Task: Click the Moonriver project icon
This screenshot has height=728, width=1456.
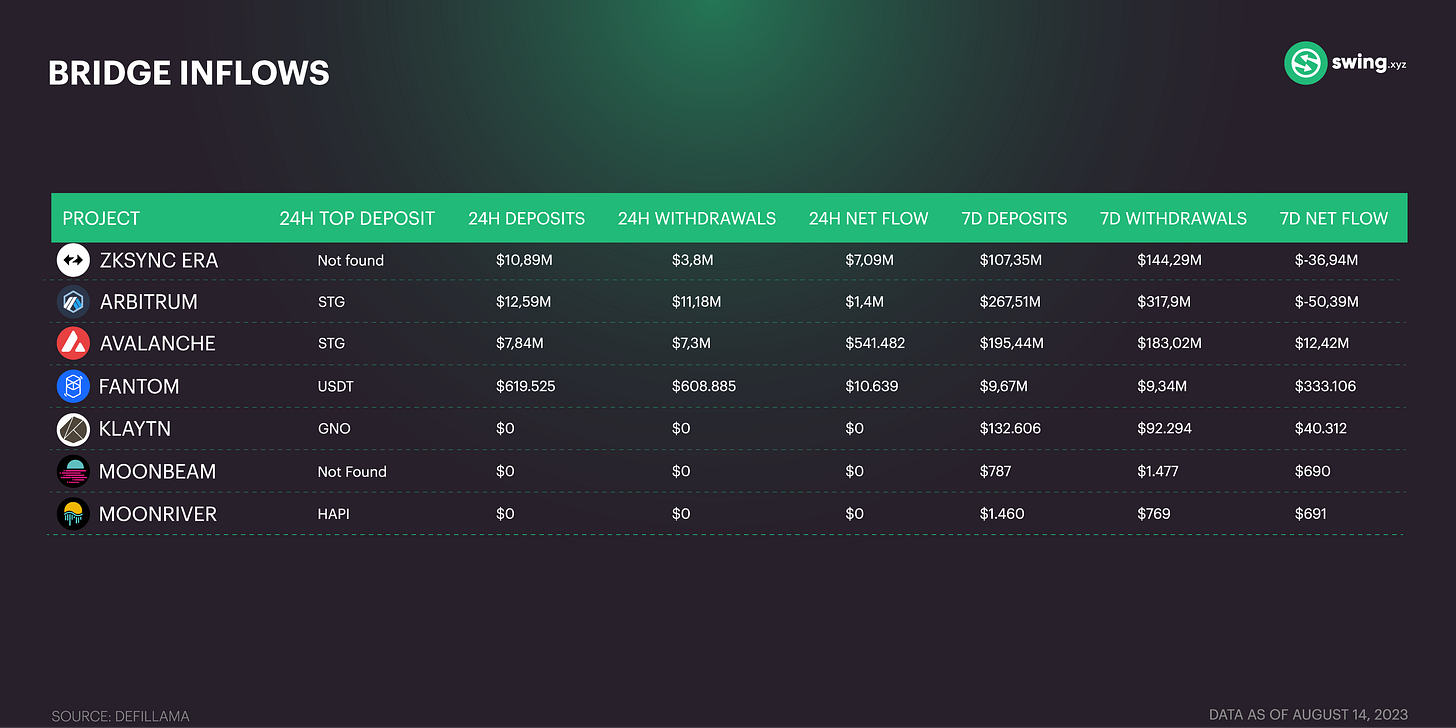Action: (74, 514)
